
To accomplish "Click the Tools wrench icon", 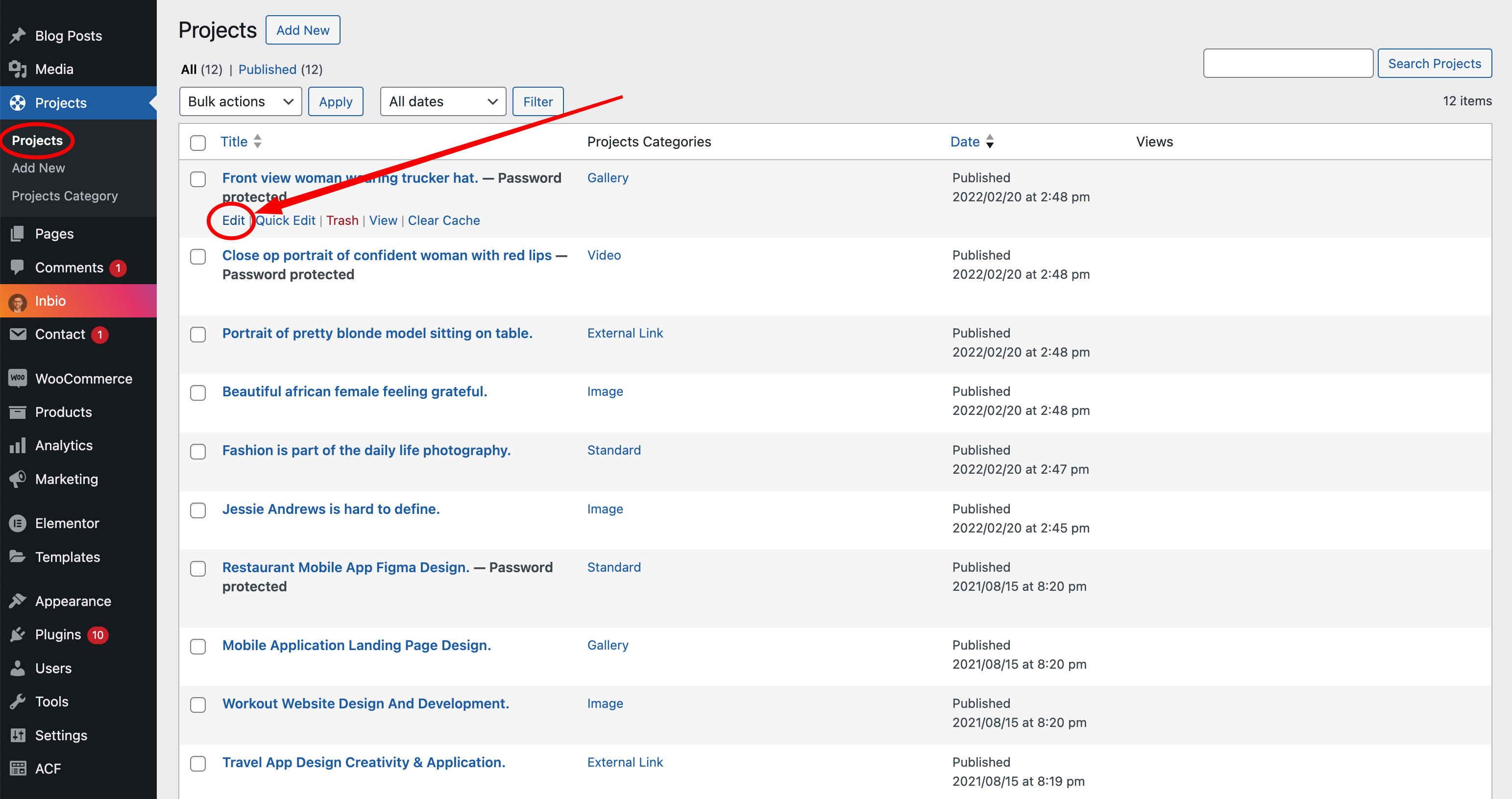I will click(18, 702).
